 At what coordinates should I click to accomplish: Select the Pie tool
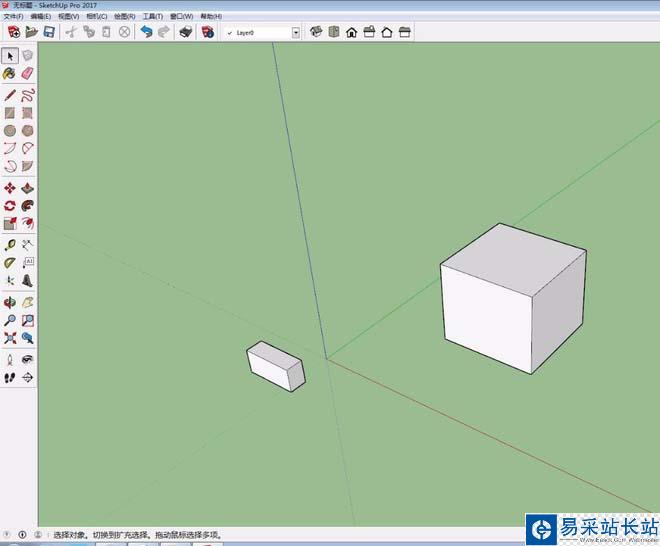(x=27, y=166)
